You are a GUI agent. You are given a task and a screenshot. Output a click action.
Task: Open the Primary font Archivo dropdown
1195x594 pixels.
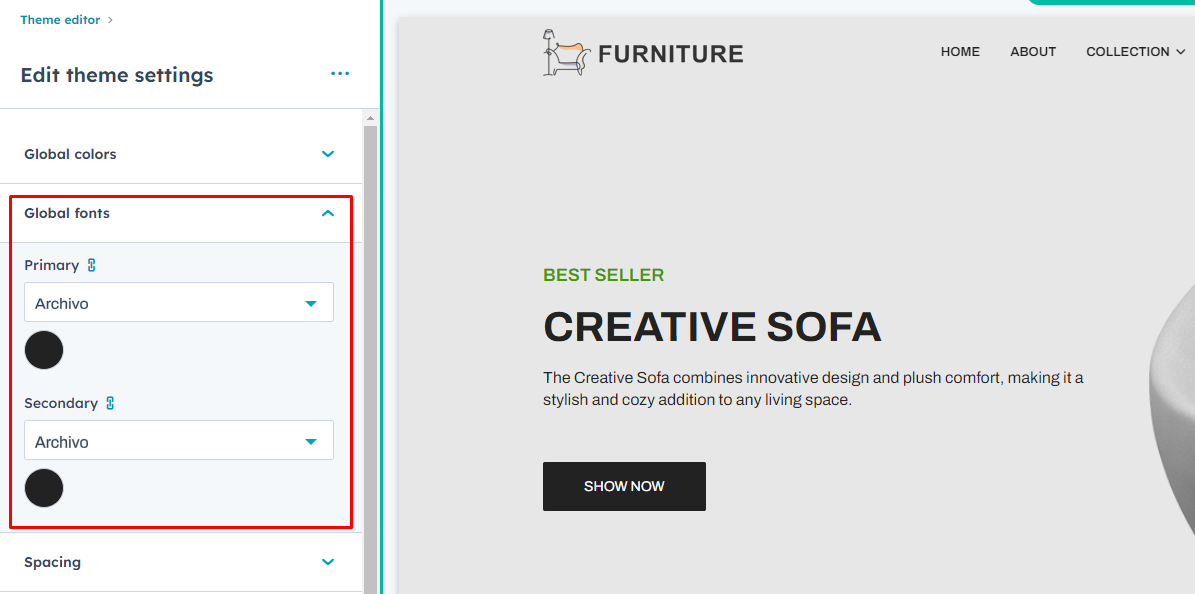coord(179,303)
